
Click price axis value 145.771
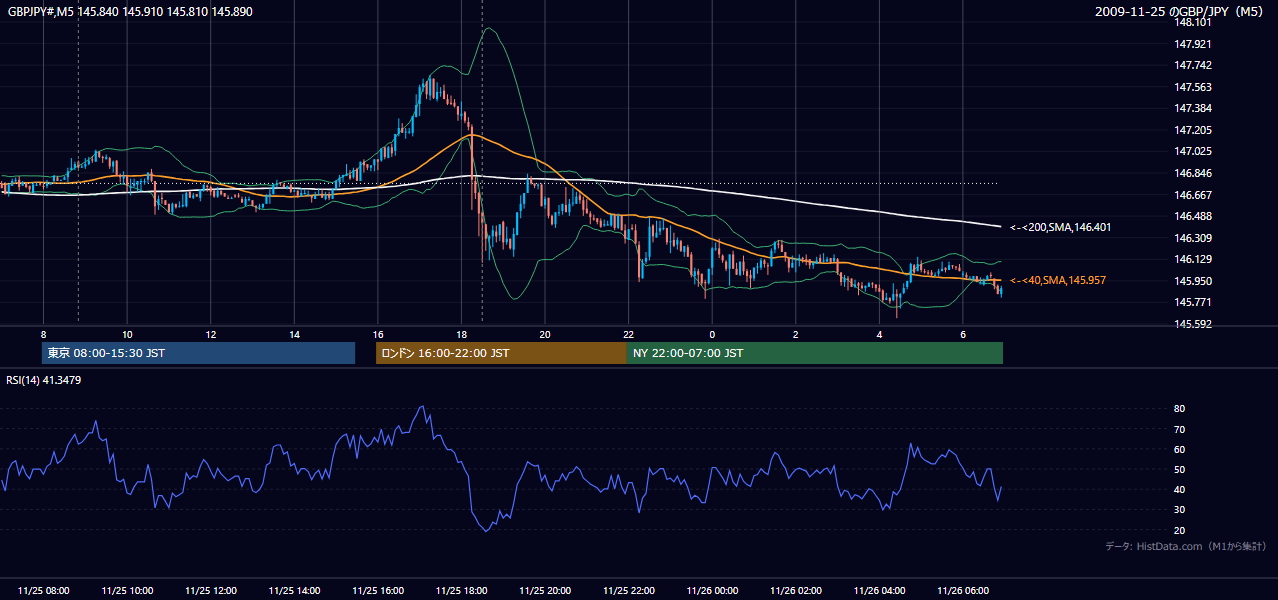pos(1193,302)
